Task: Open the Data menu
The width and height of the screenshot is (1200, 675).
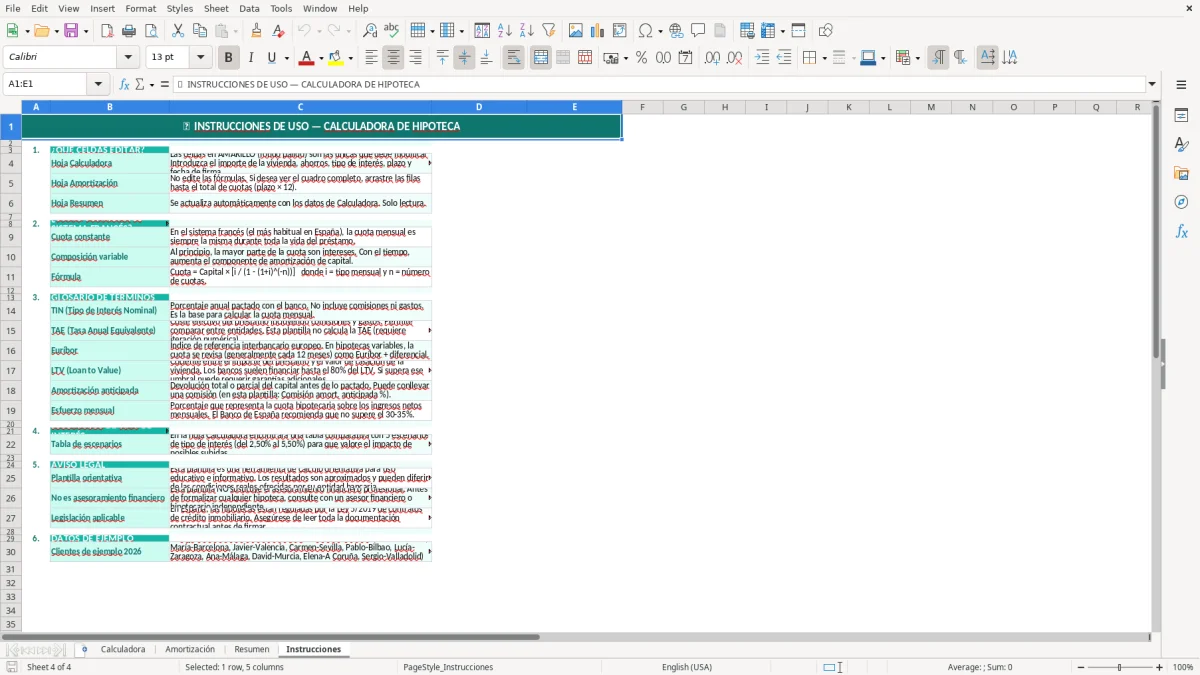Action: (x=249, y=8)
